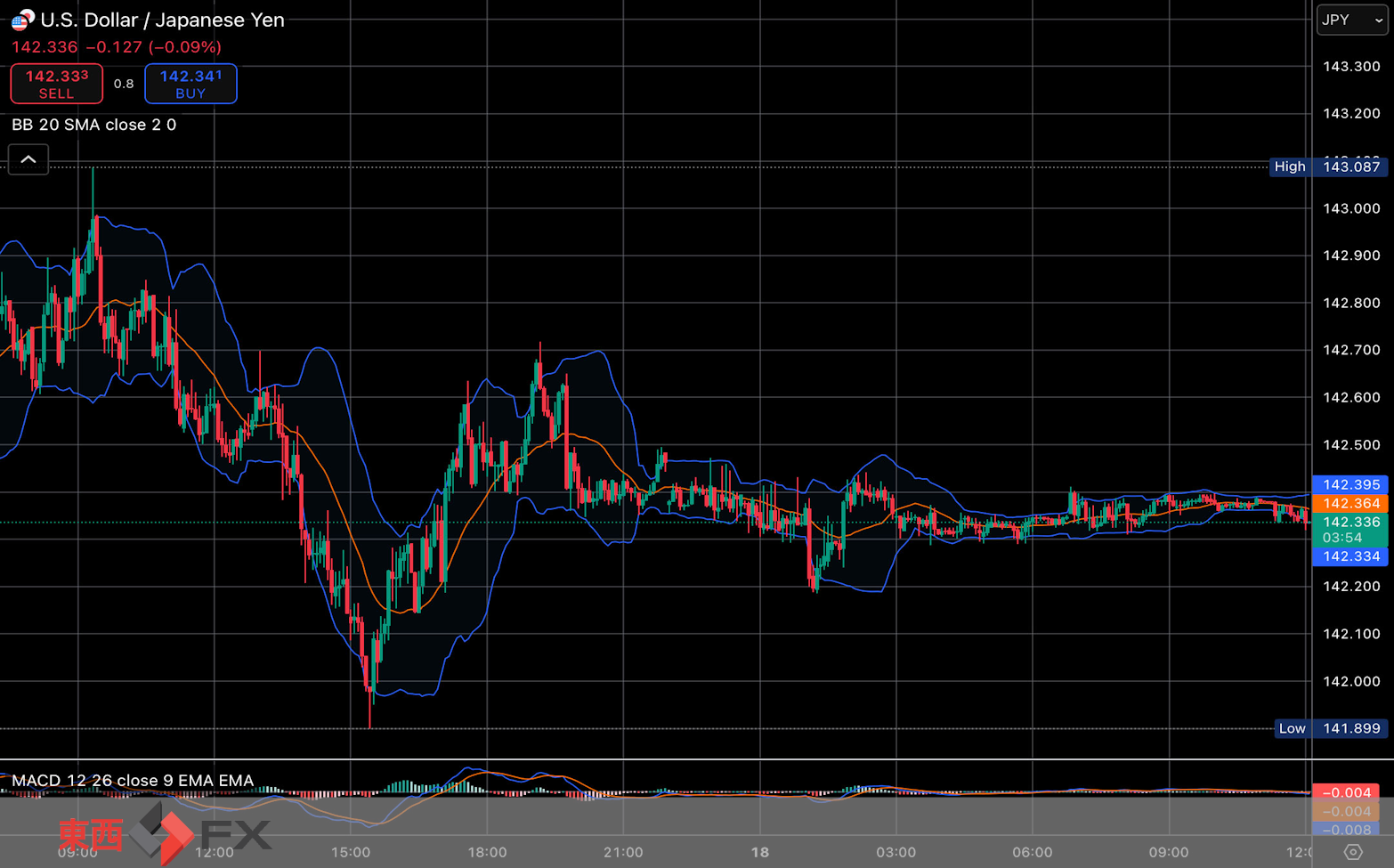Click the 0.8 spread value

124,84
